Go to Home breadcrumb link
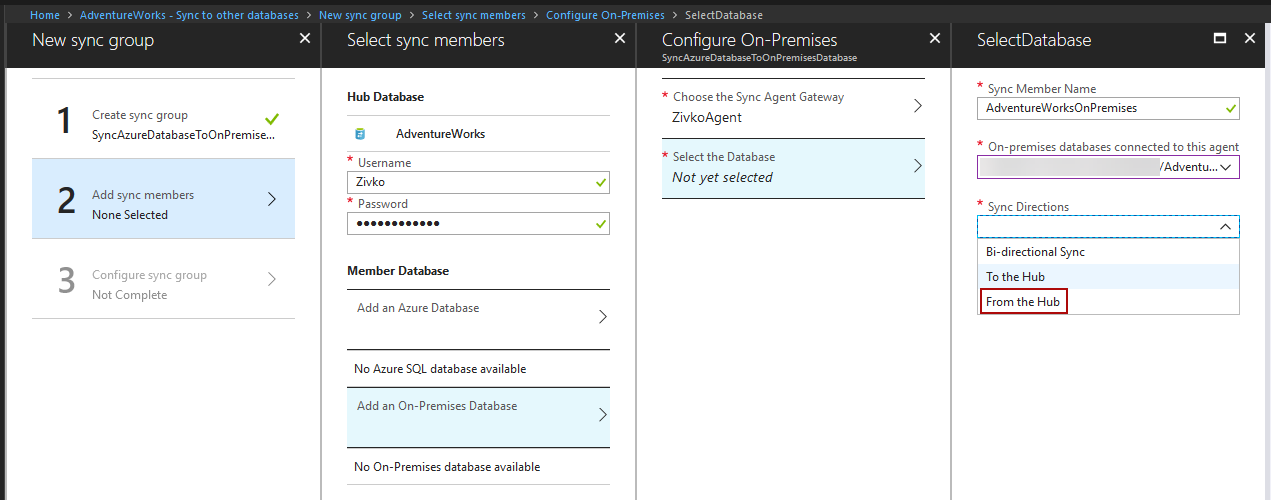The image size is (1271, 500). click(x=45, y=15)
